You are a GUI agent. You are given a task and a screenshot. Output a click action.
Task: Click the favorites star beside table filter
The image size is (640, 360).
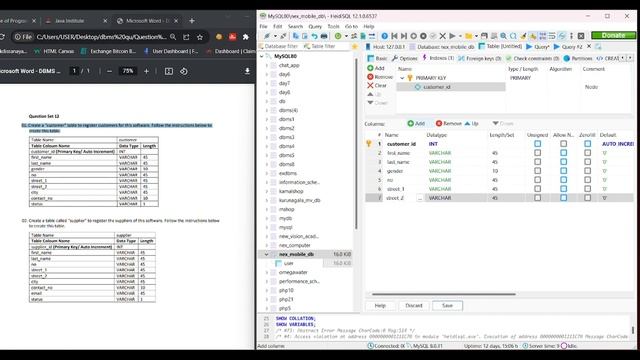coord(355,47)
